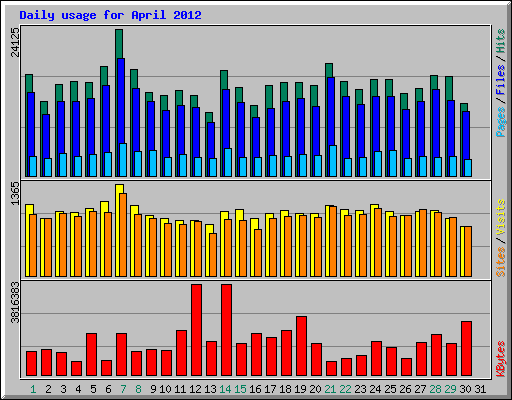Viewport: 512px width, 400px height.
Task: Click day 16 on the date axis
Action: click(255, 389)
